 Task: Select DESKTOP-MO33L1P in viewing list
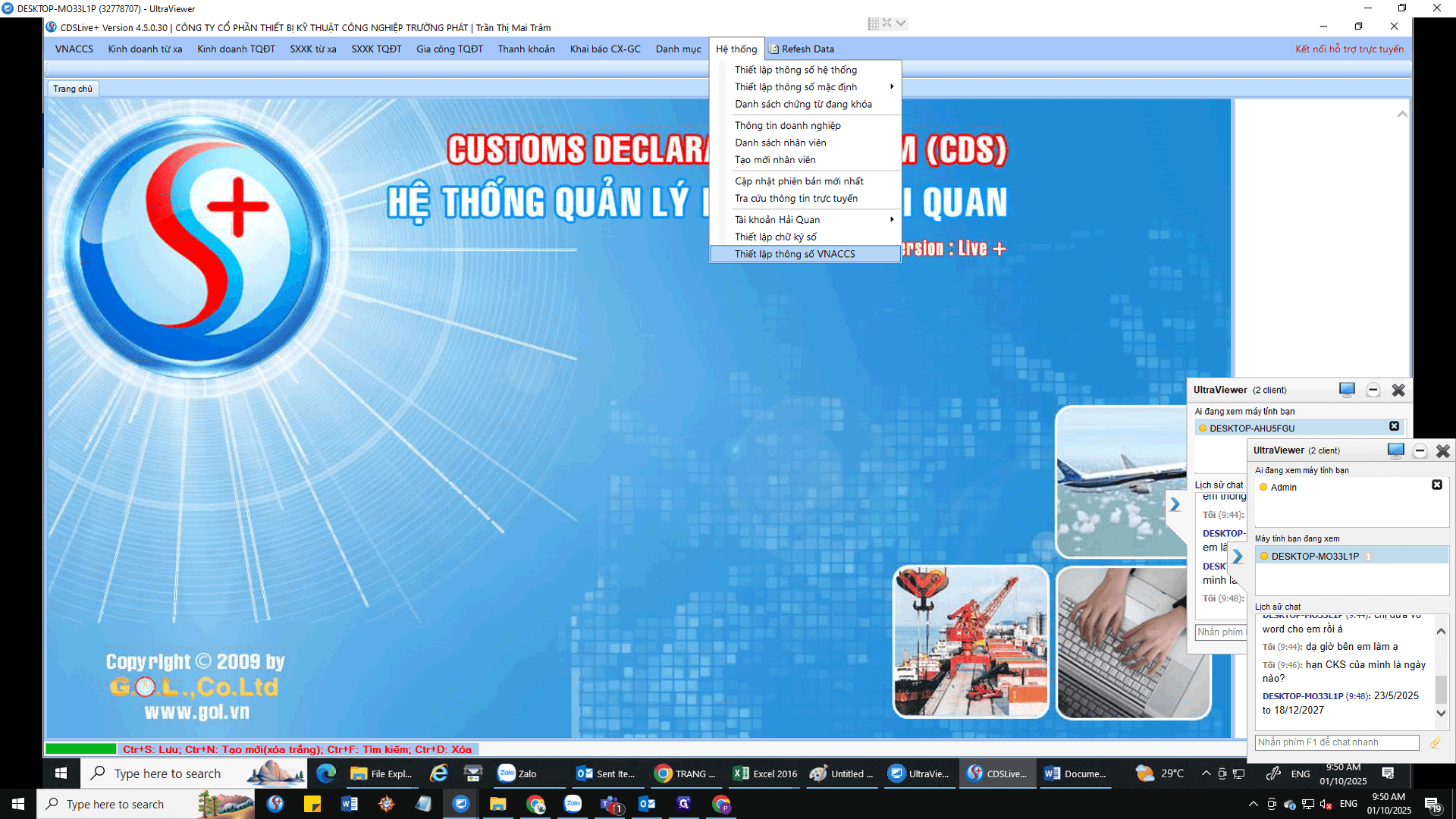[x=1351, y=556]
